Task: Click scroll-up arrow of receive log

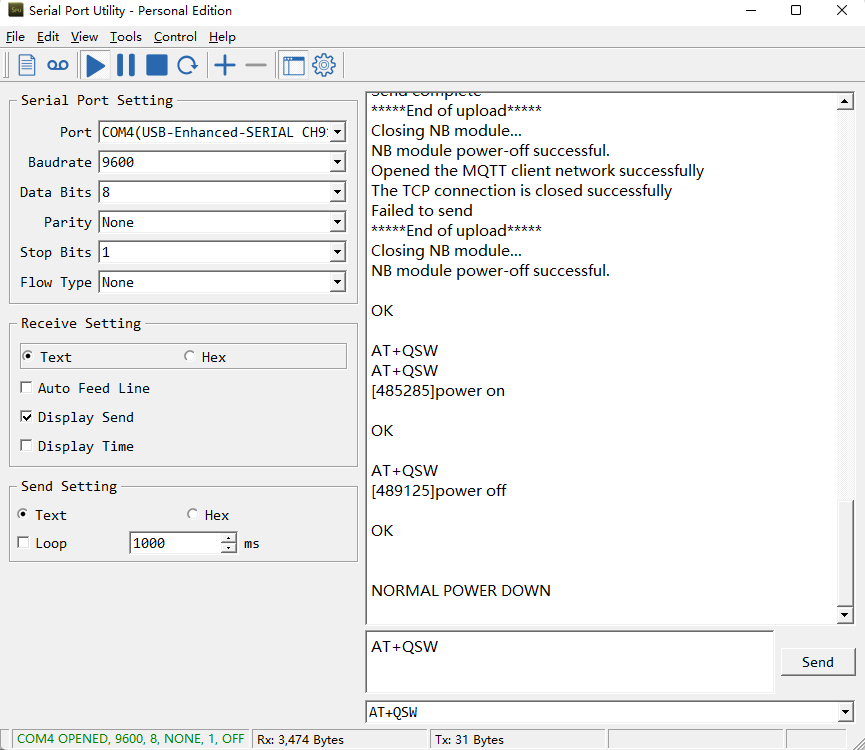Action: click(x=845, y=101)
